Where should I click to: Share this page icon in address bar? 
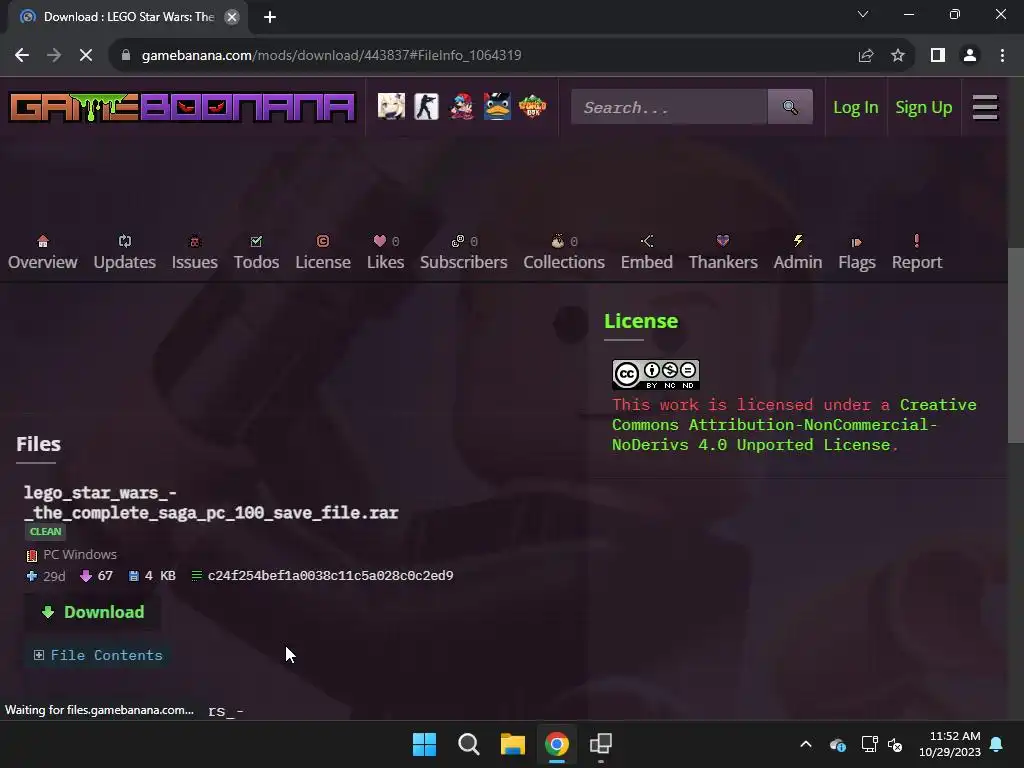(866, 56)
